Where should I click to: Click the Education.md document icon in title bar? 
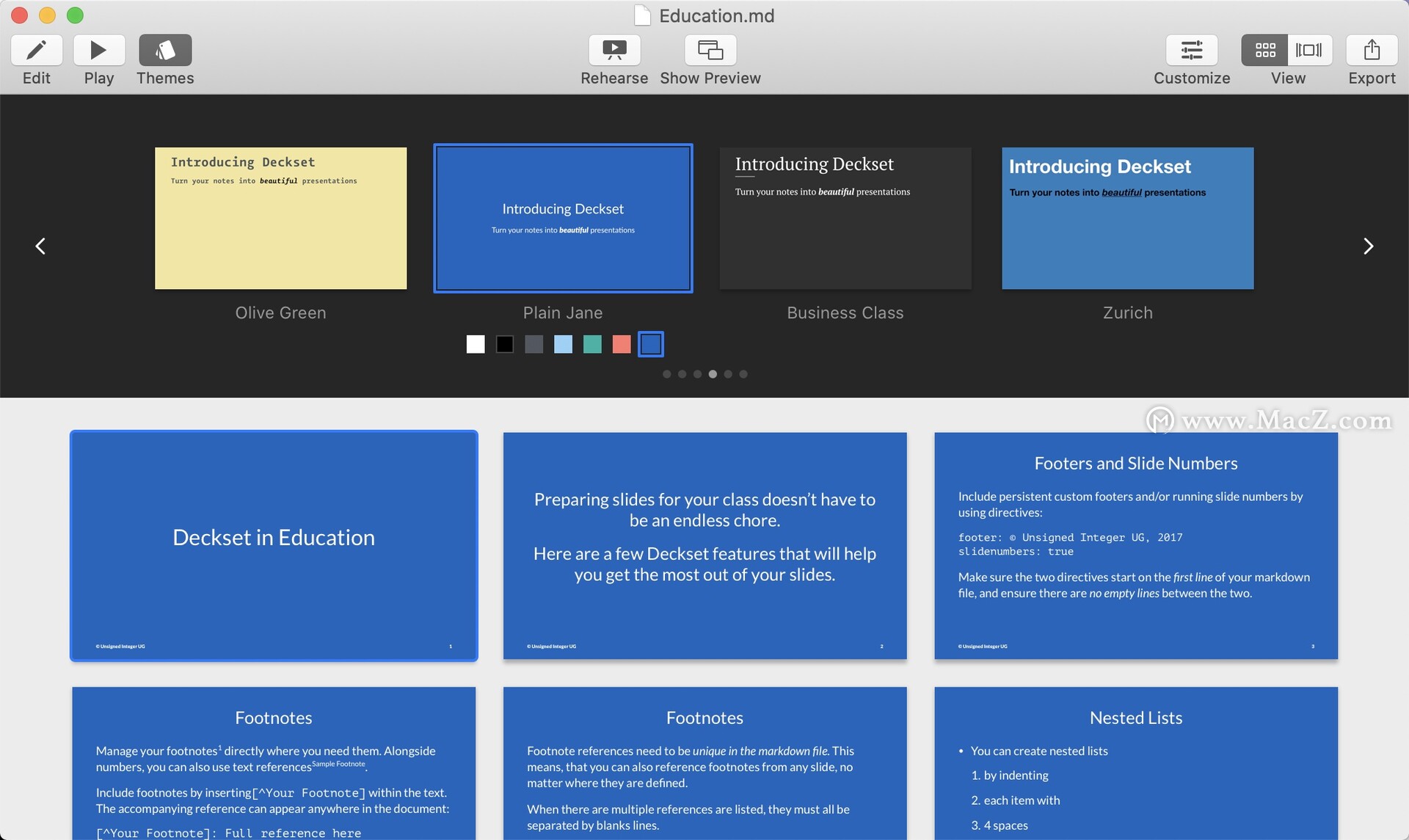coord(641,15)
